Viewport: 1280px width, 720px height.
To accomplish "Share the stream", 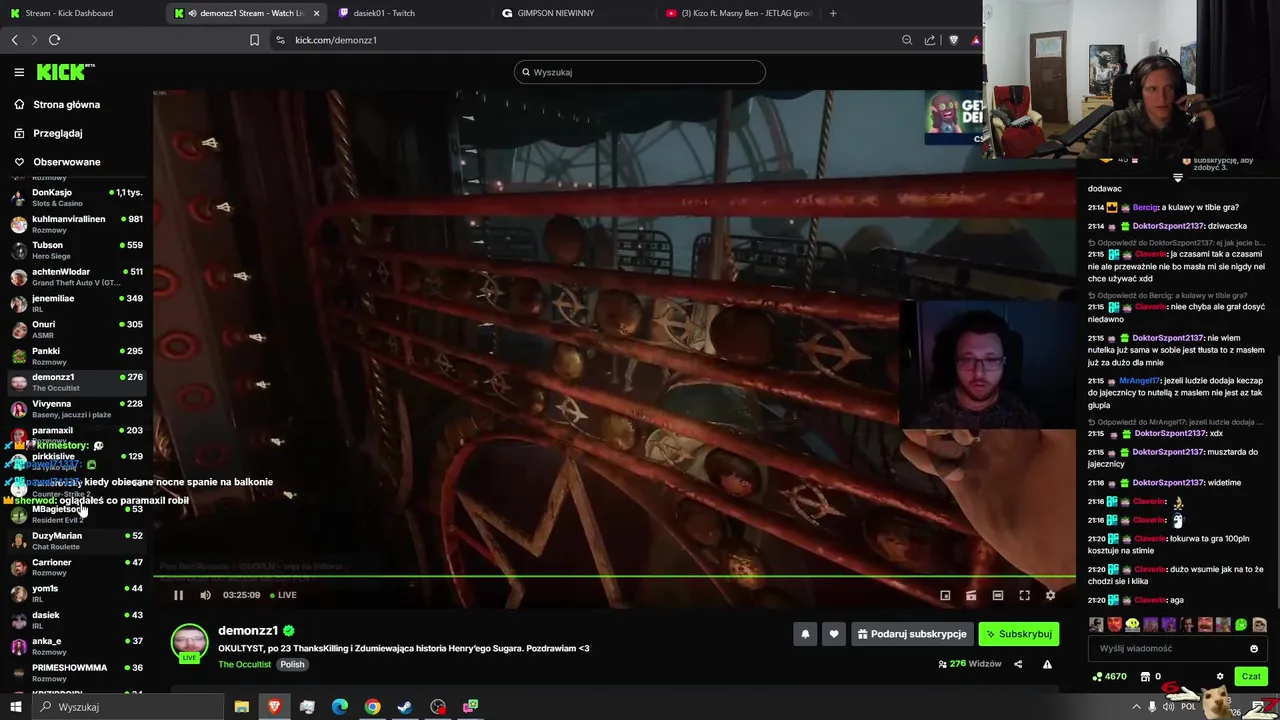I will (x=1018, y=664).
